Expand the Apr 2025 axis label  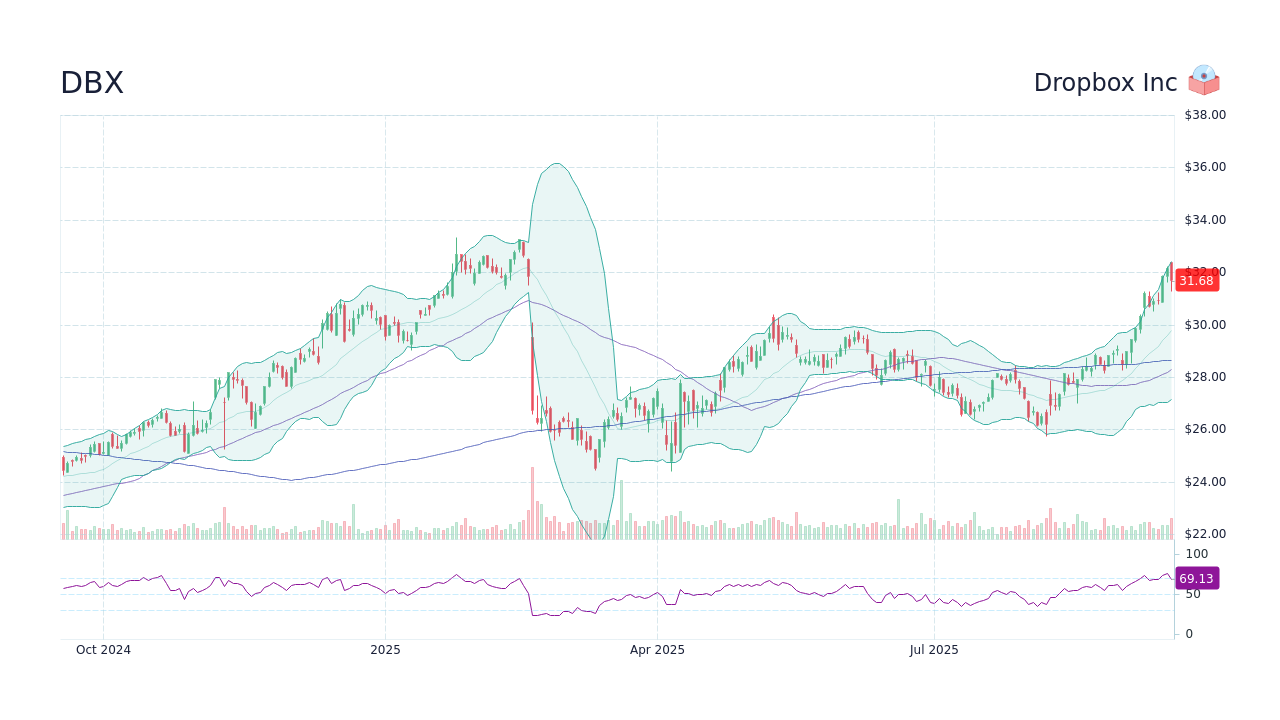pyautogui.click(x=659, y=649)
